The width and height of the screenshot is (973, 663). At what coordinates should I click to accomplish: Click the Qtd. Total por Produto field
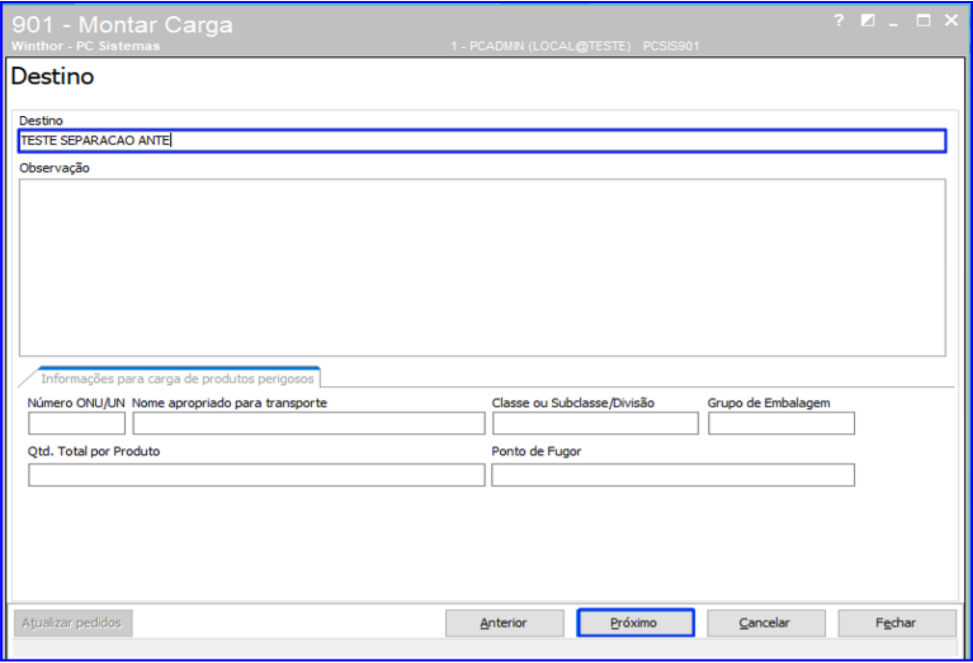point(256,475)
